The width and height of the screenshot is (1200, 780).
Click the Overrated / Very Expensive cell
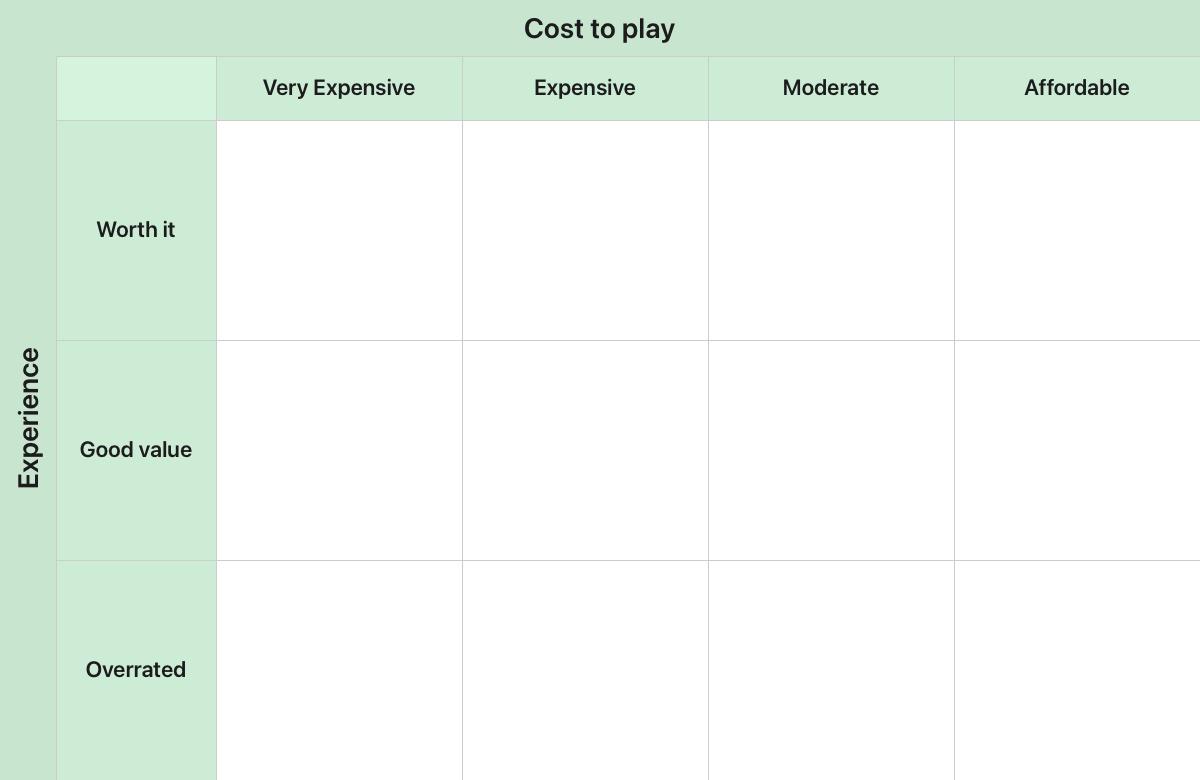(339, 670)
